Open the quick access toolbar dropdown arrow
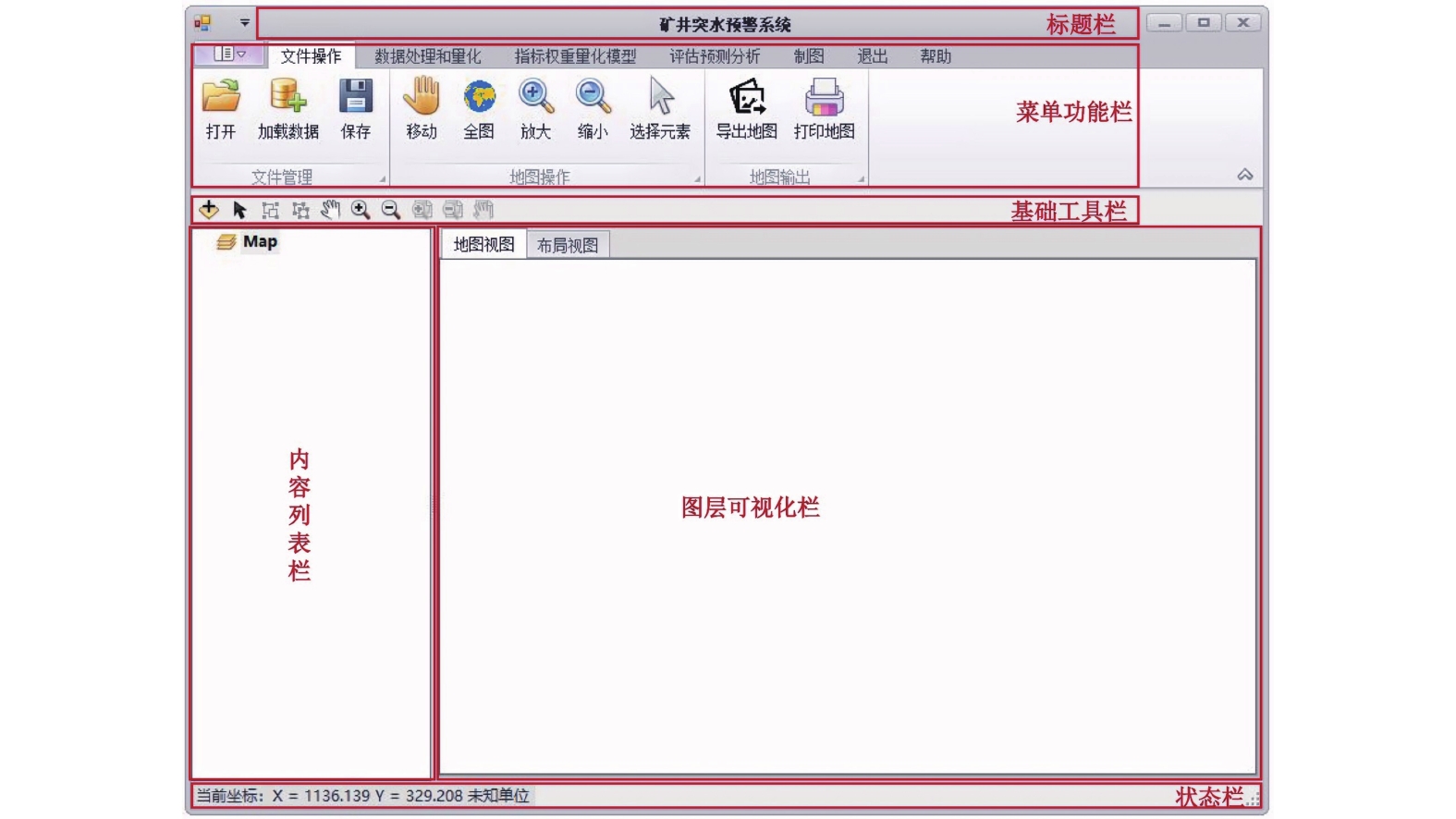Screen dimensions: 1456x819 click(x=245, y=22)
